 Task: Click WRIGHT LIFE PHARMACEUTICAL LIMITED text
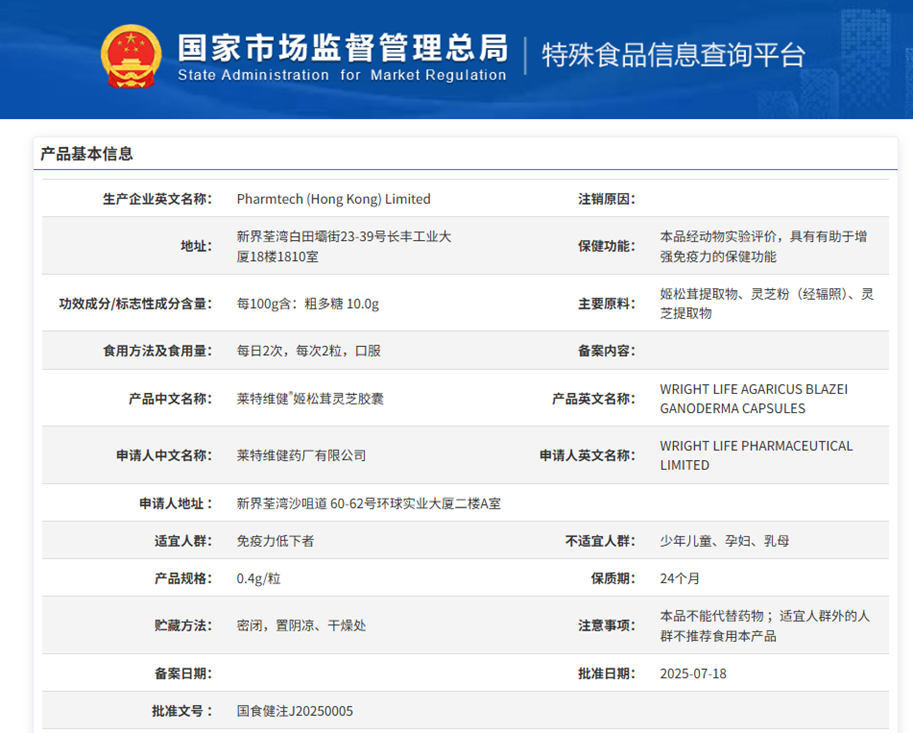coord(756,455)
